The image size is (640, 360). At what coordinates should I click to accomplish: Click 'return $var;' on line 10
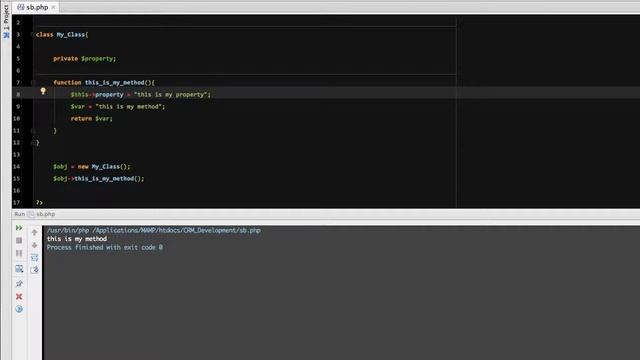click(91, 119)
